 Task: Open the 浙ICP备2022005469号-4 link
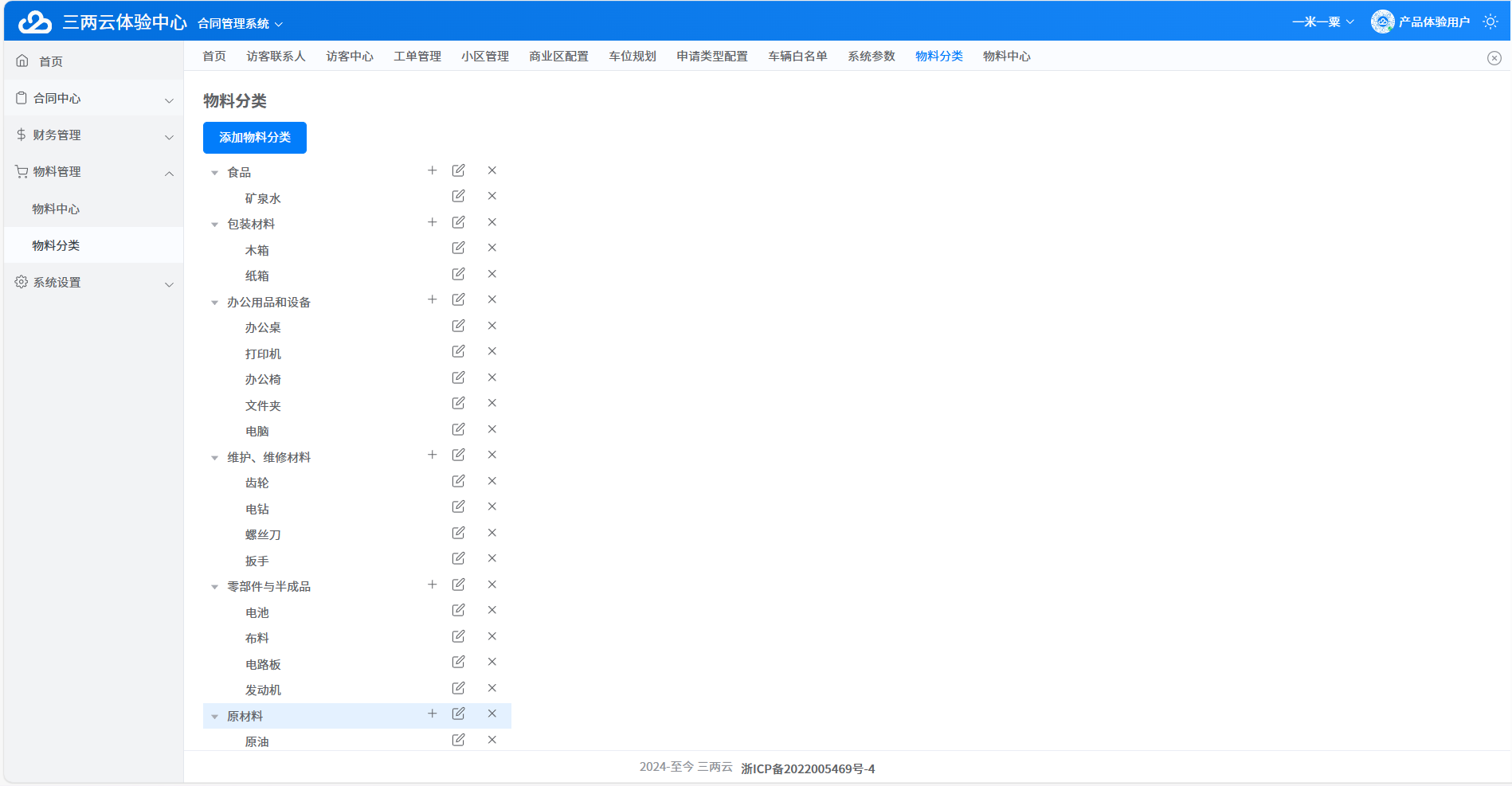click(808, 768)
